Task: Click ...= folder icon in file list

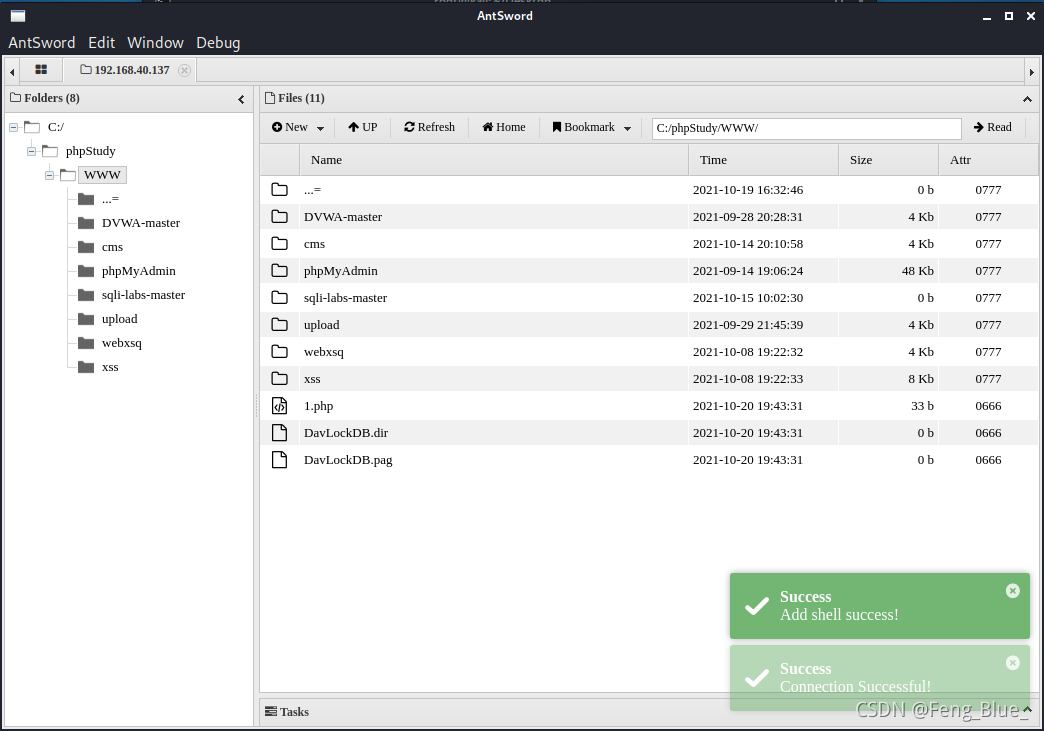Action: tap(280, 190)
